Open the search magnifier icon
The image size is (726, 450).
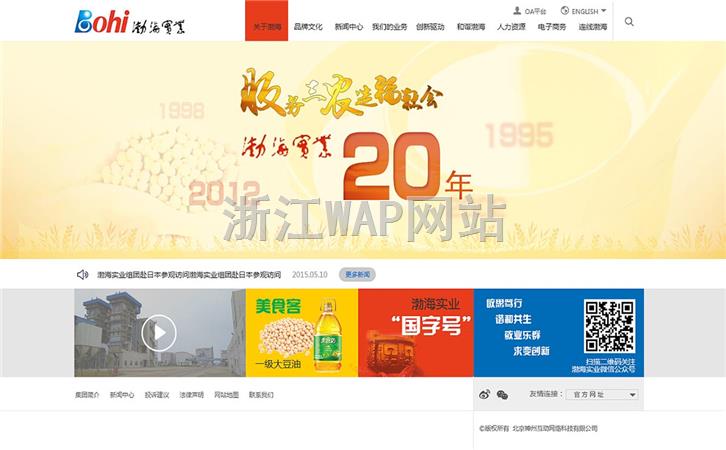pos(629,21)
